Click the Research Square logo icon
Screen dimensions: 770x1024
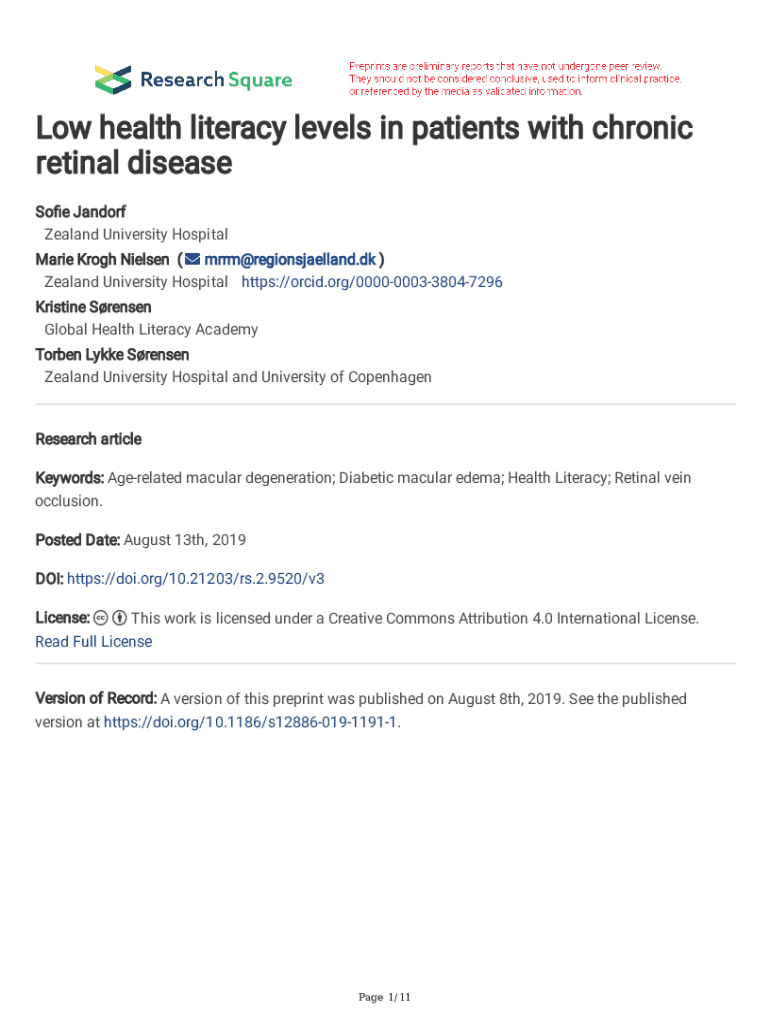tap(112, 78)
